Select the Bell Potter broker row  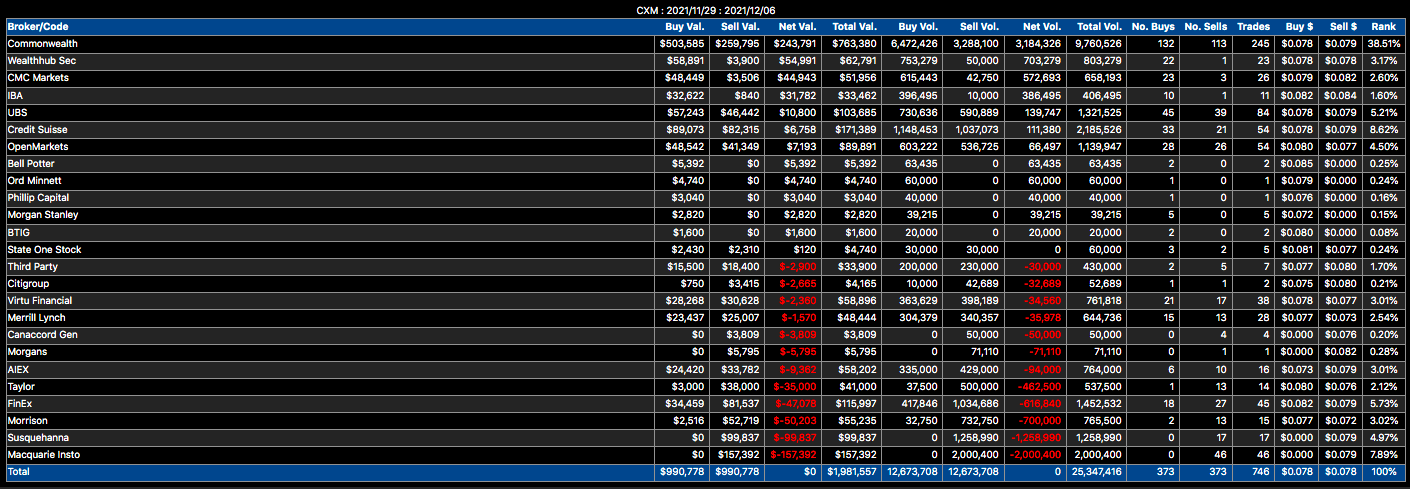(x=704, y=163)
